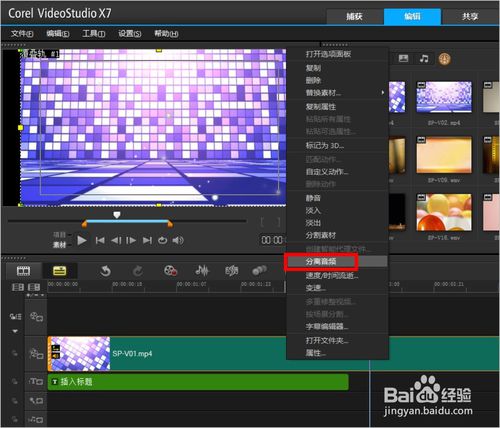Toggle repeat playback loop icon
The image size is (500, 428).
[162, 240]
